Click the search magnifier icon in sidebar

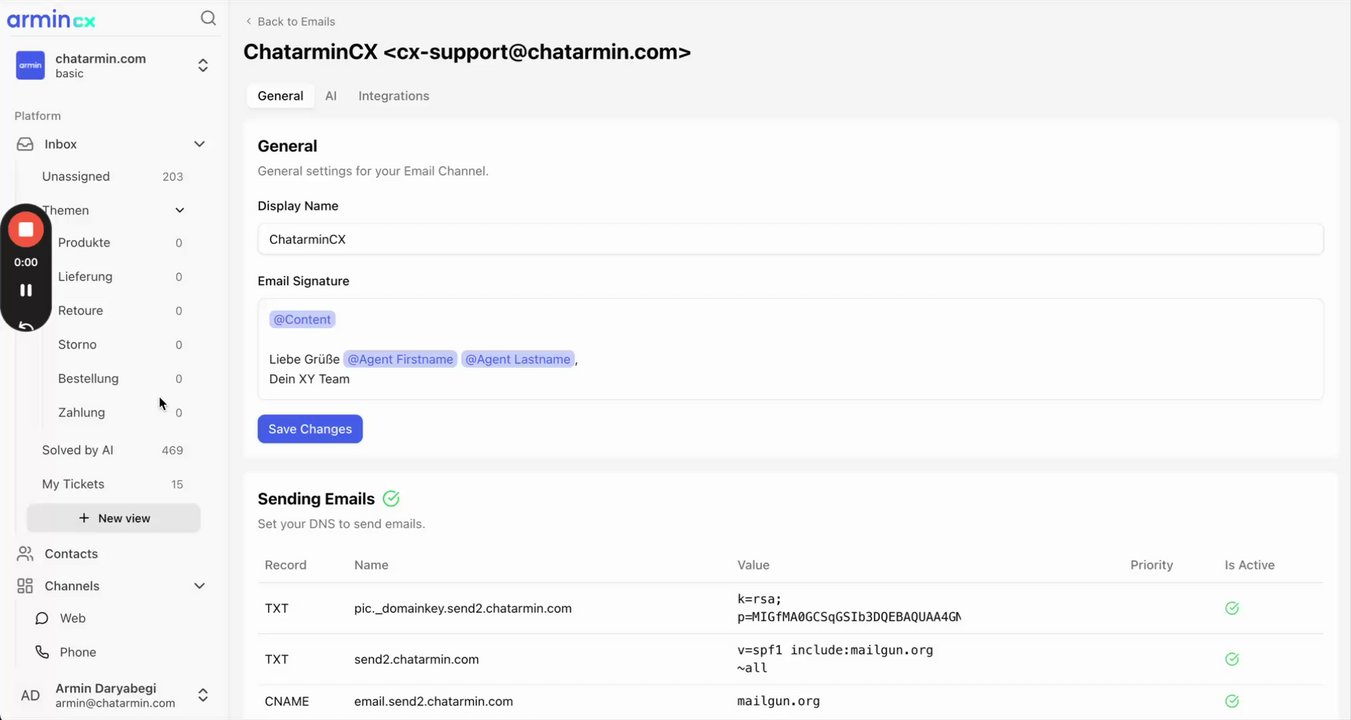point(208,18)
